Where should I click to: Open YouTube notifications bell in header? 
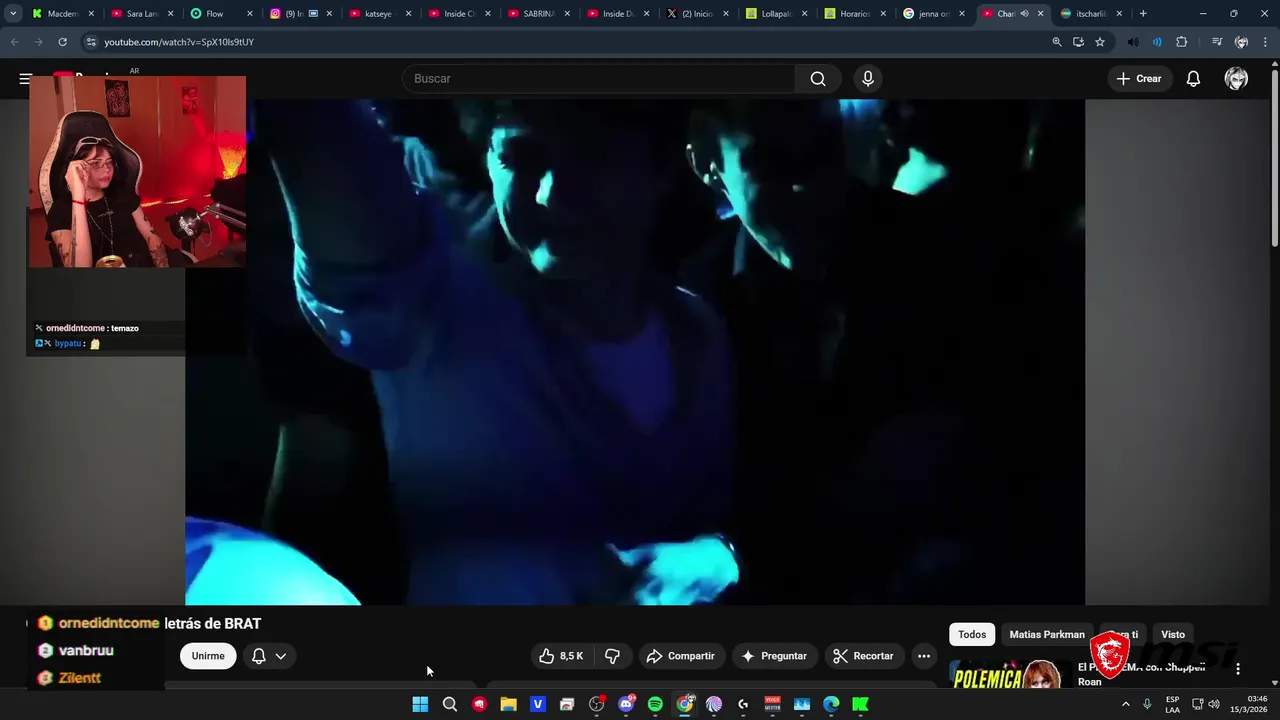click(x=1193, y=78)
